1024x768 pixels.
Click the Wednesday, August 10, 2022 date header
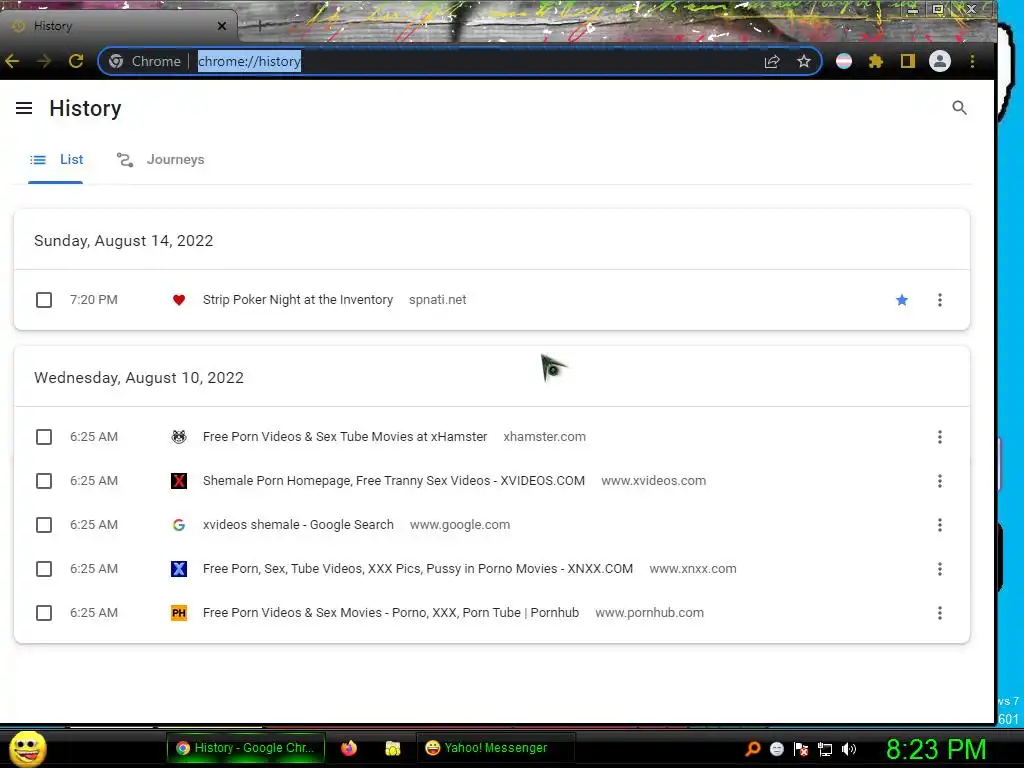click(139, 378)
